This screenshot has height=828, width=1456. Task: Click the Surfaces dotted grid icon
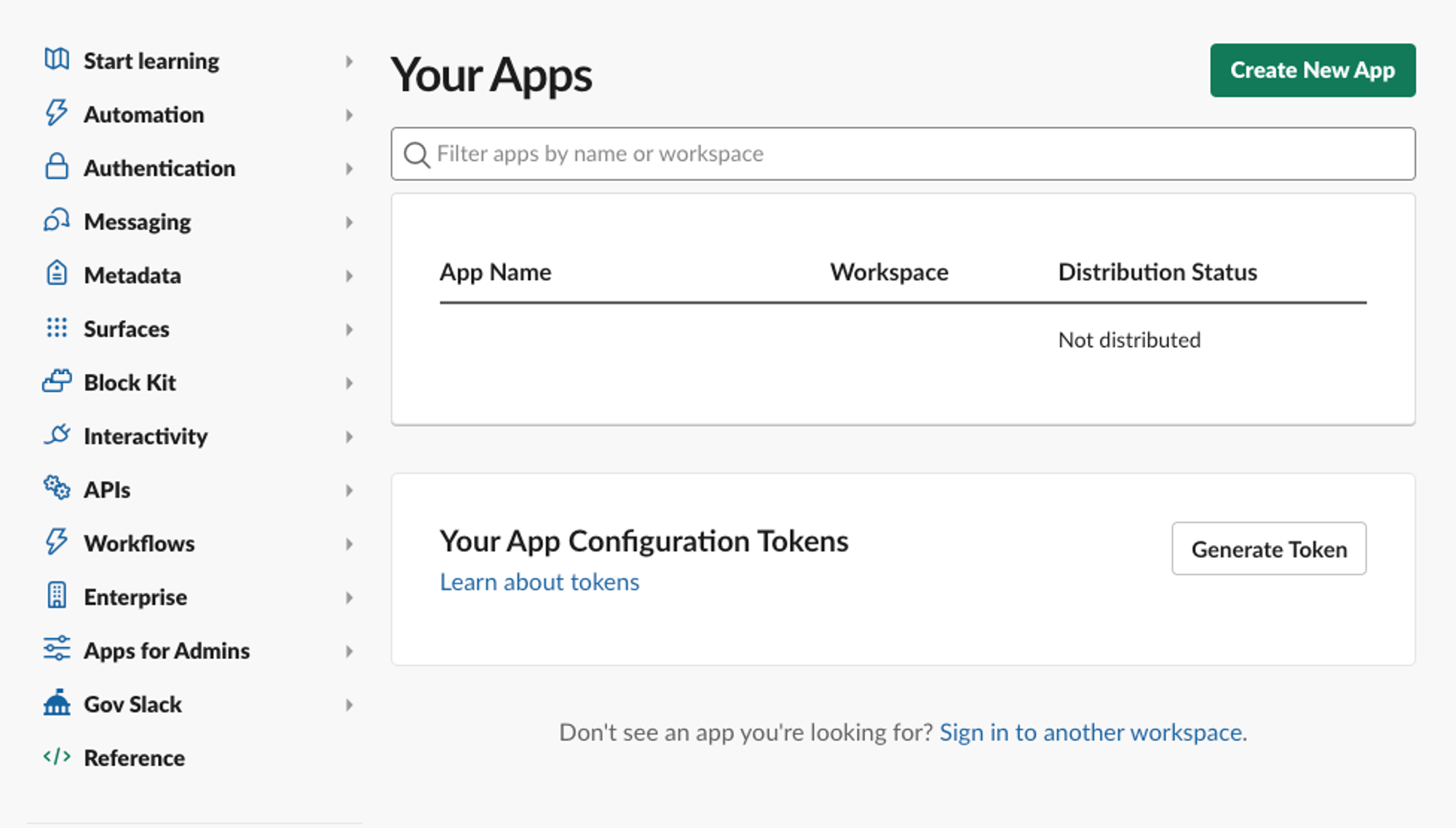tap(57, 328)
